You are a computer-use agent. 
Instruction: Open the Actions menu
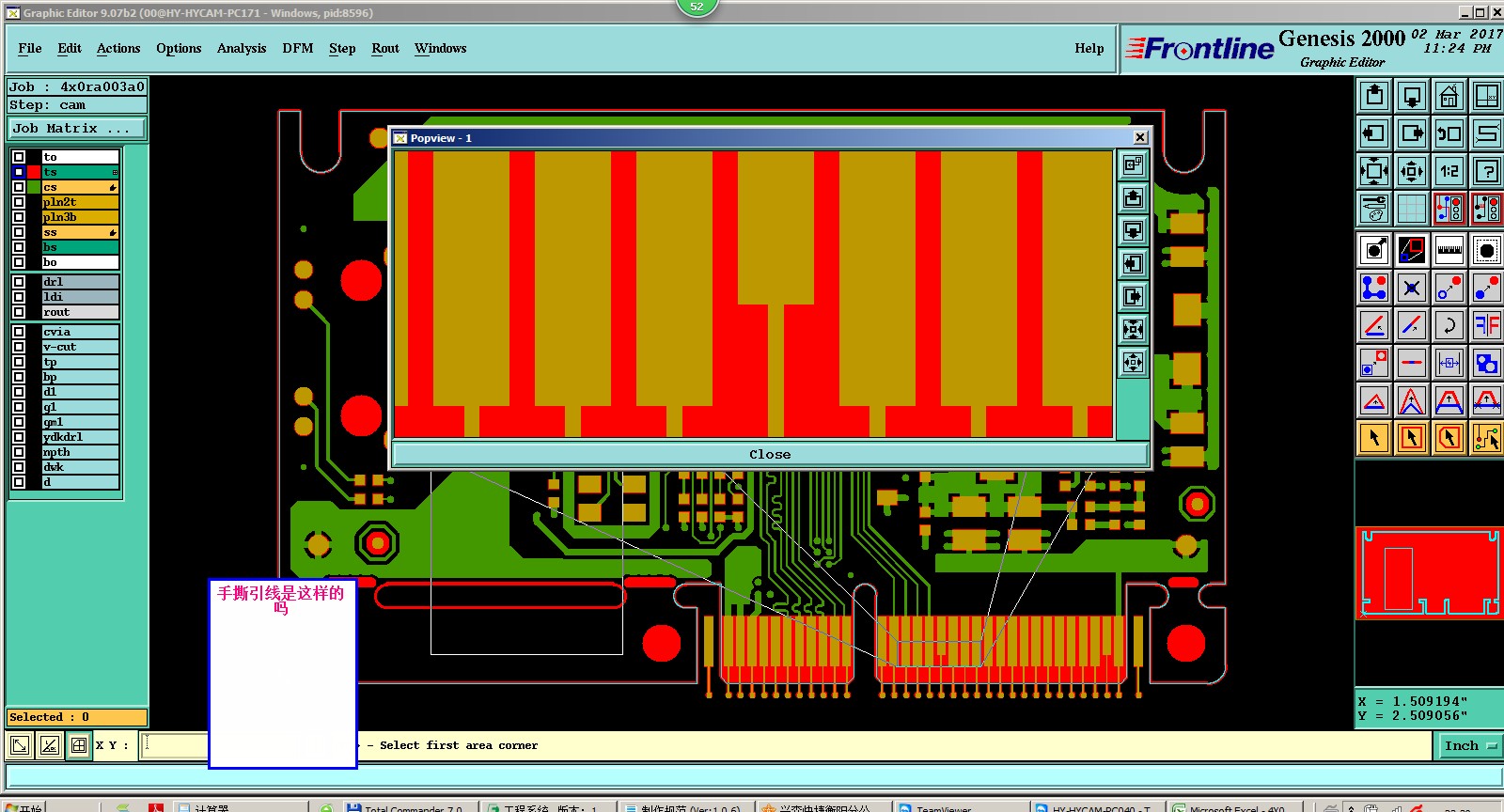coord(118,48)
